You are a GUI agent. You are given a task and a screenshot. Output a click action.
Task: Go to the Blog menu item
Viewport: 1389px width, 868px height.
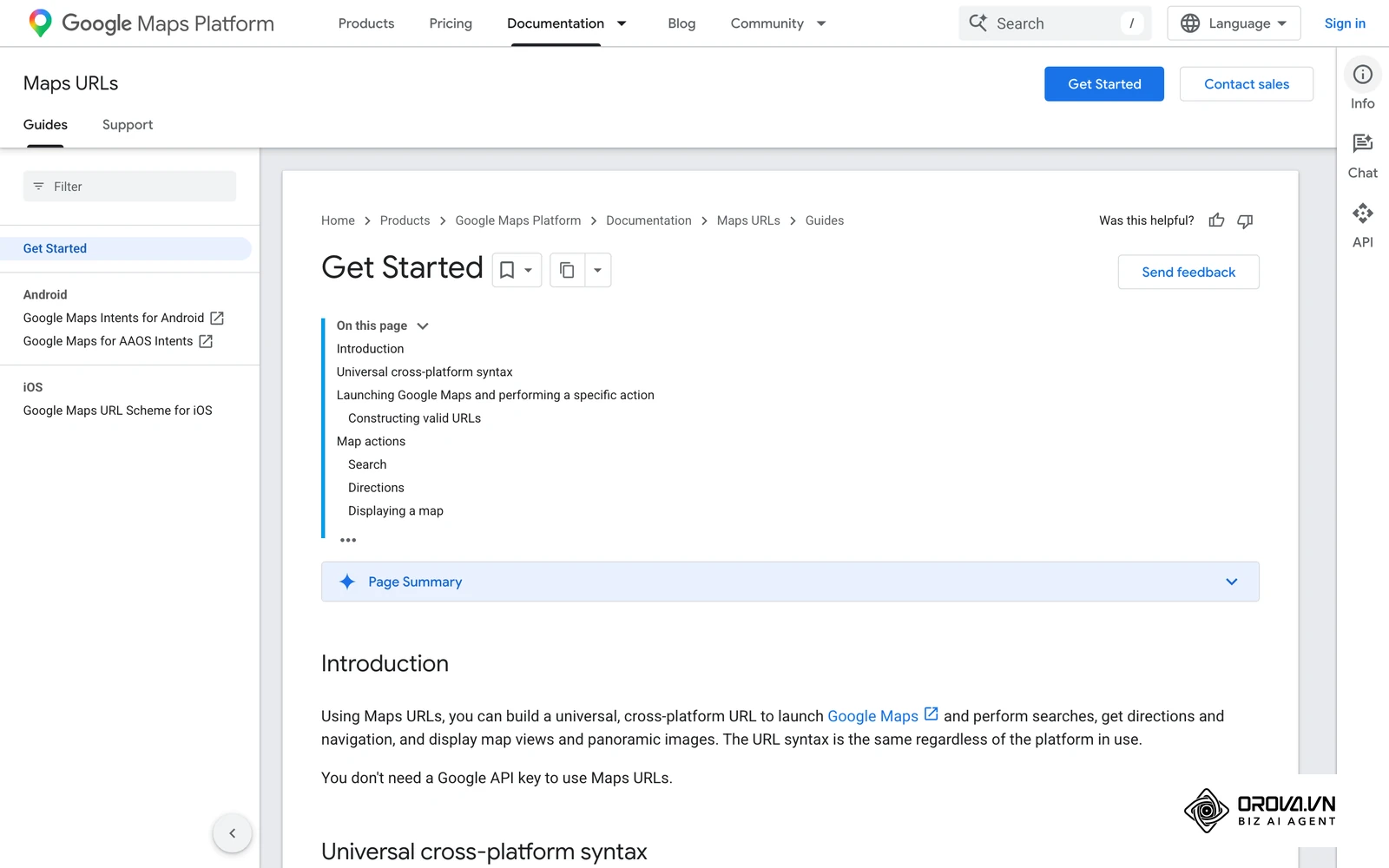pos(681,23)
